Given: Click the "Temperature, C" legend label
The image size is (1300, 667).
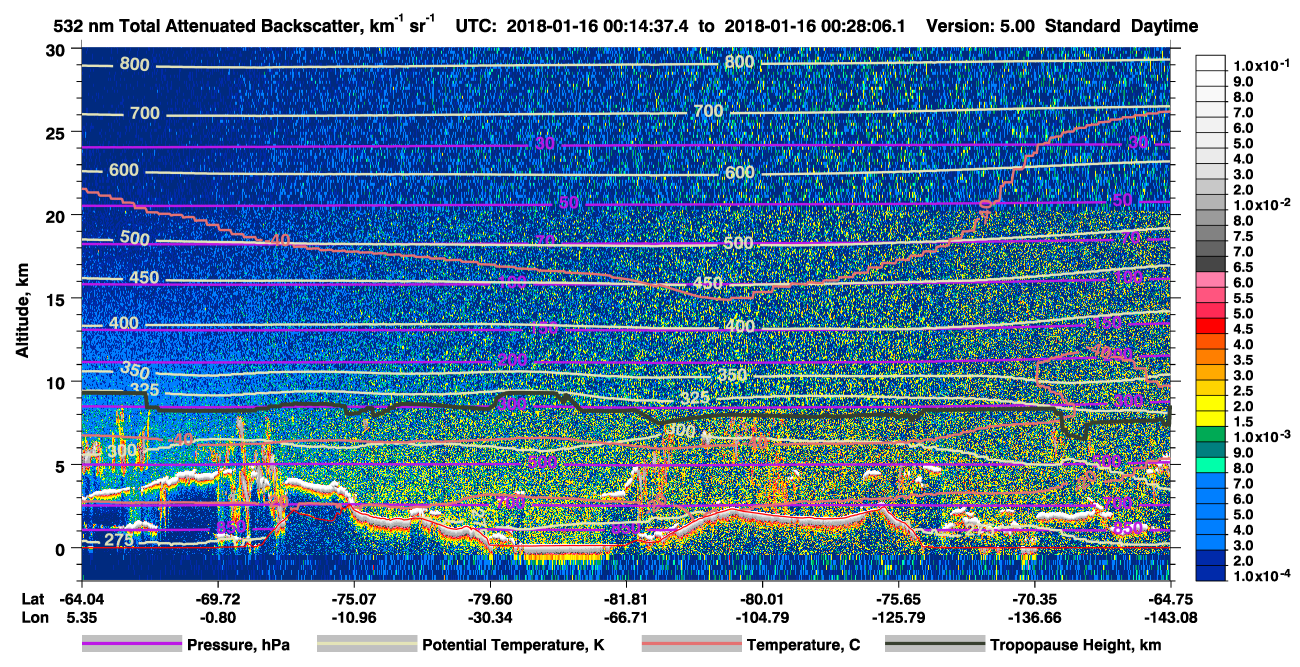Looking at the screenshot, I should pyautogui.click(x=804, y=646).
